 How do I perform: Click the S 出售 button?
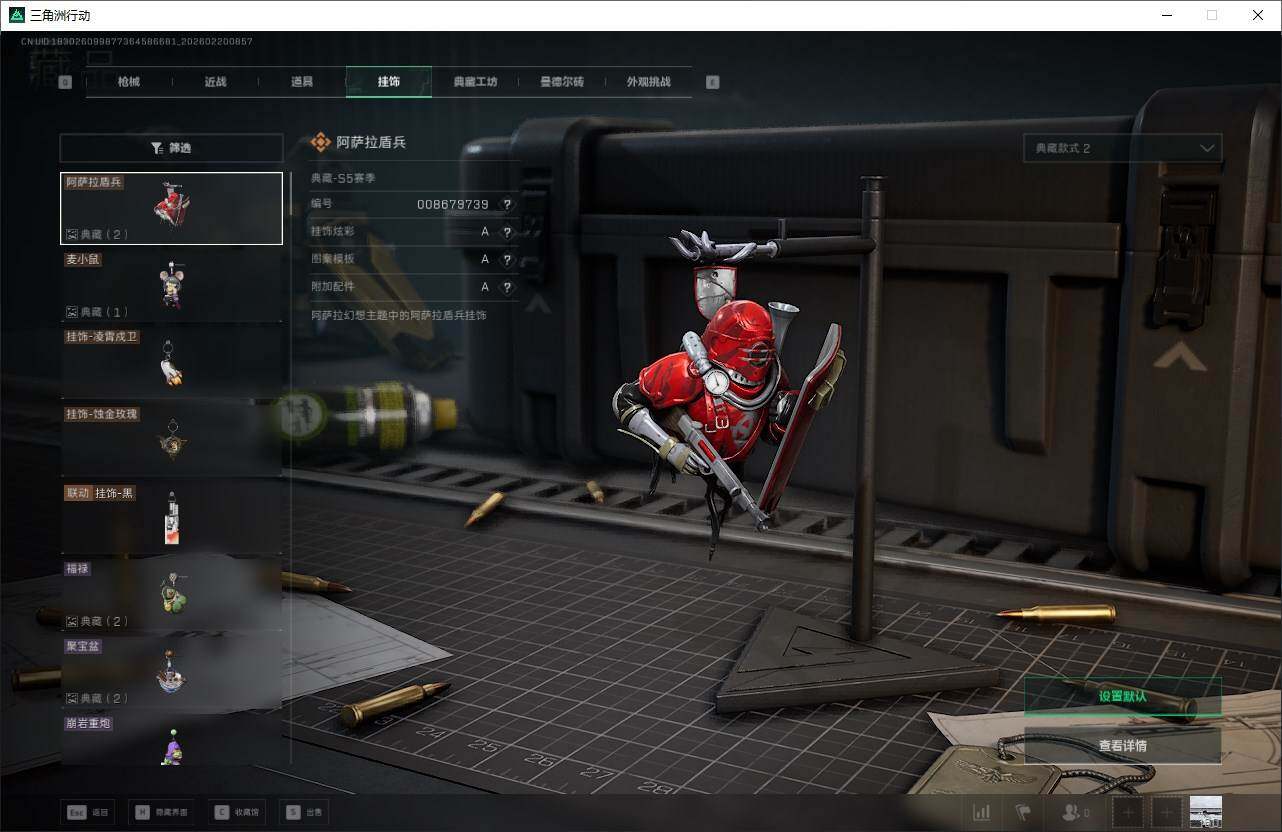tap(304, 812)
